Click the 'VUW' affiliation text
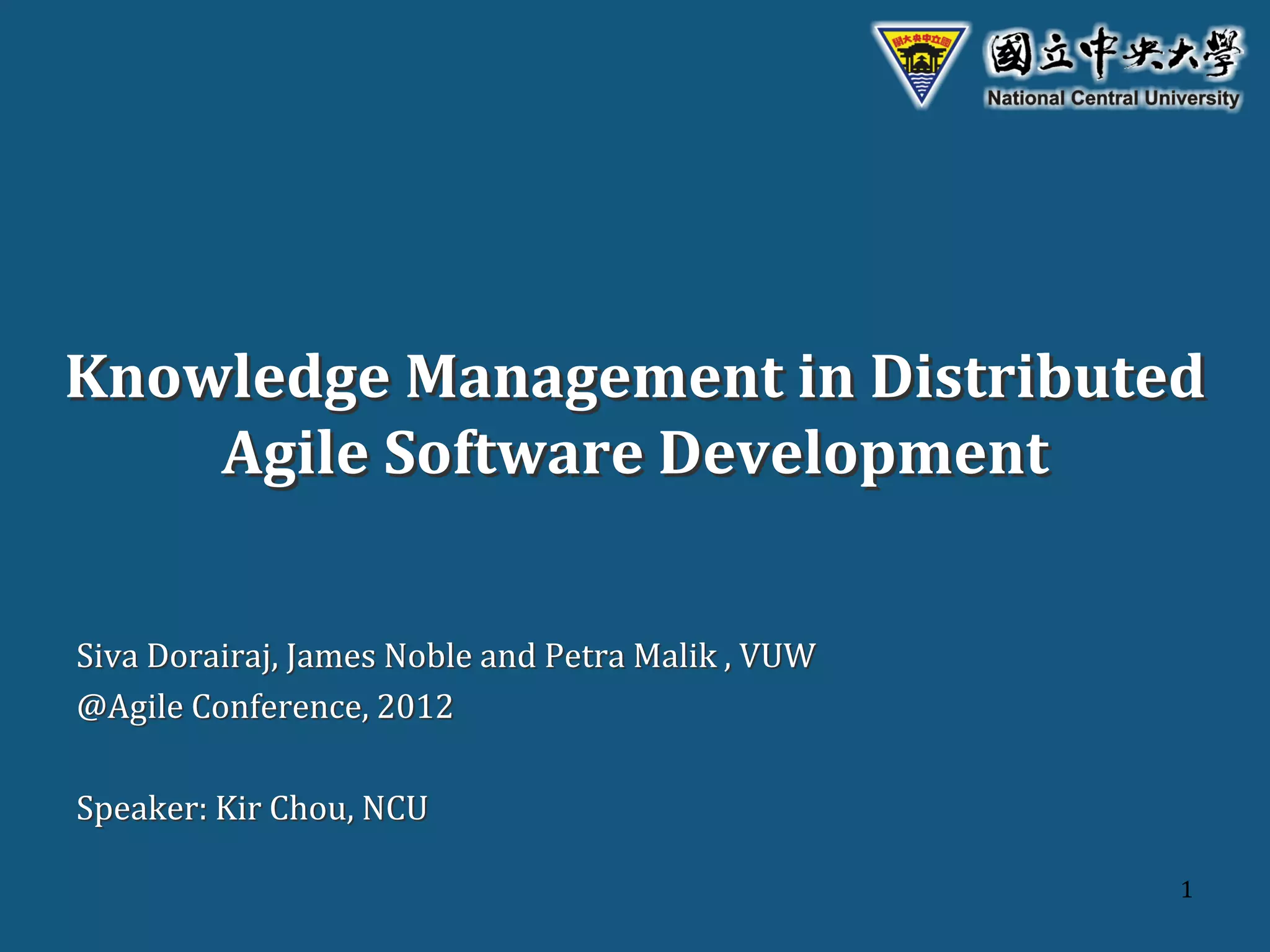Viewport: 1270px width, 952px height. click(x=777, y=656)
